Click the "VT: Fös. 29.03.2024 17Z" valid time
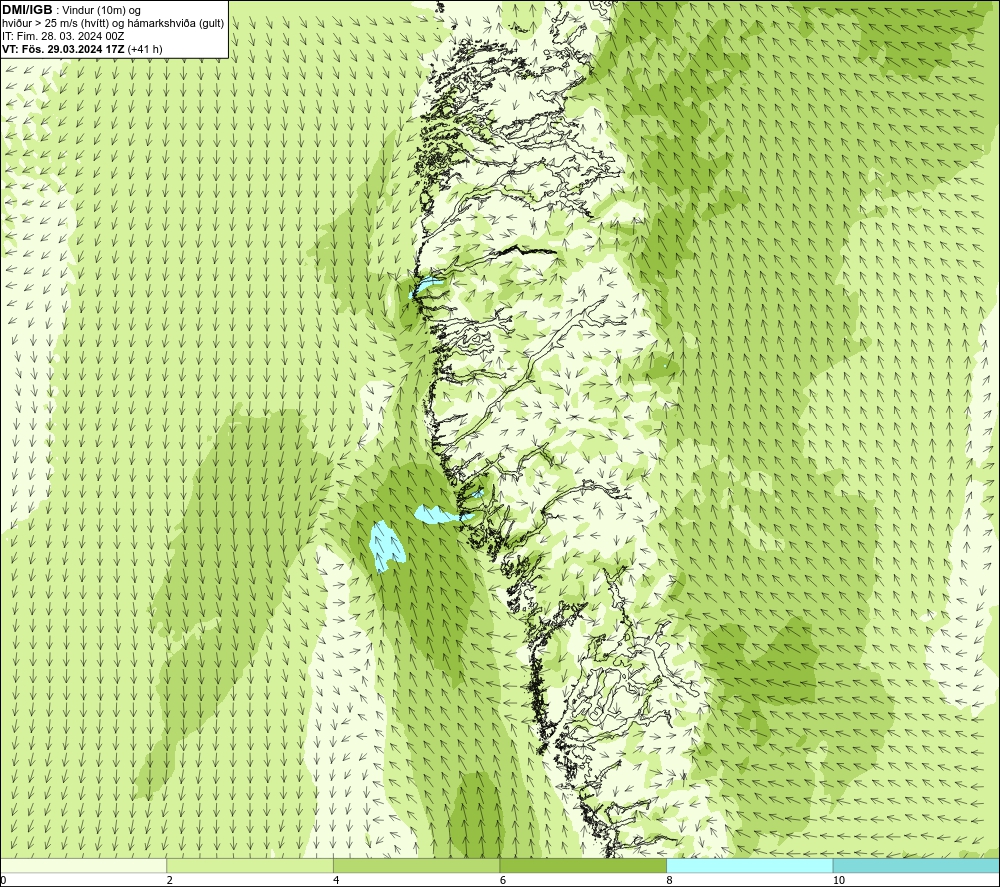Screen dimensions: 1000x887 [64, 49]
